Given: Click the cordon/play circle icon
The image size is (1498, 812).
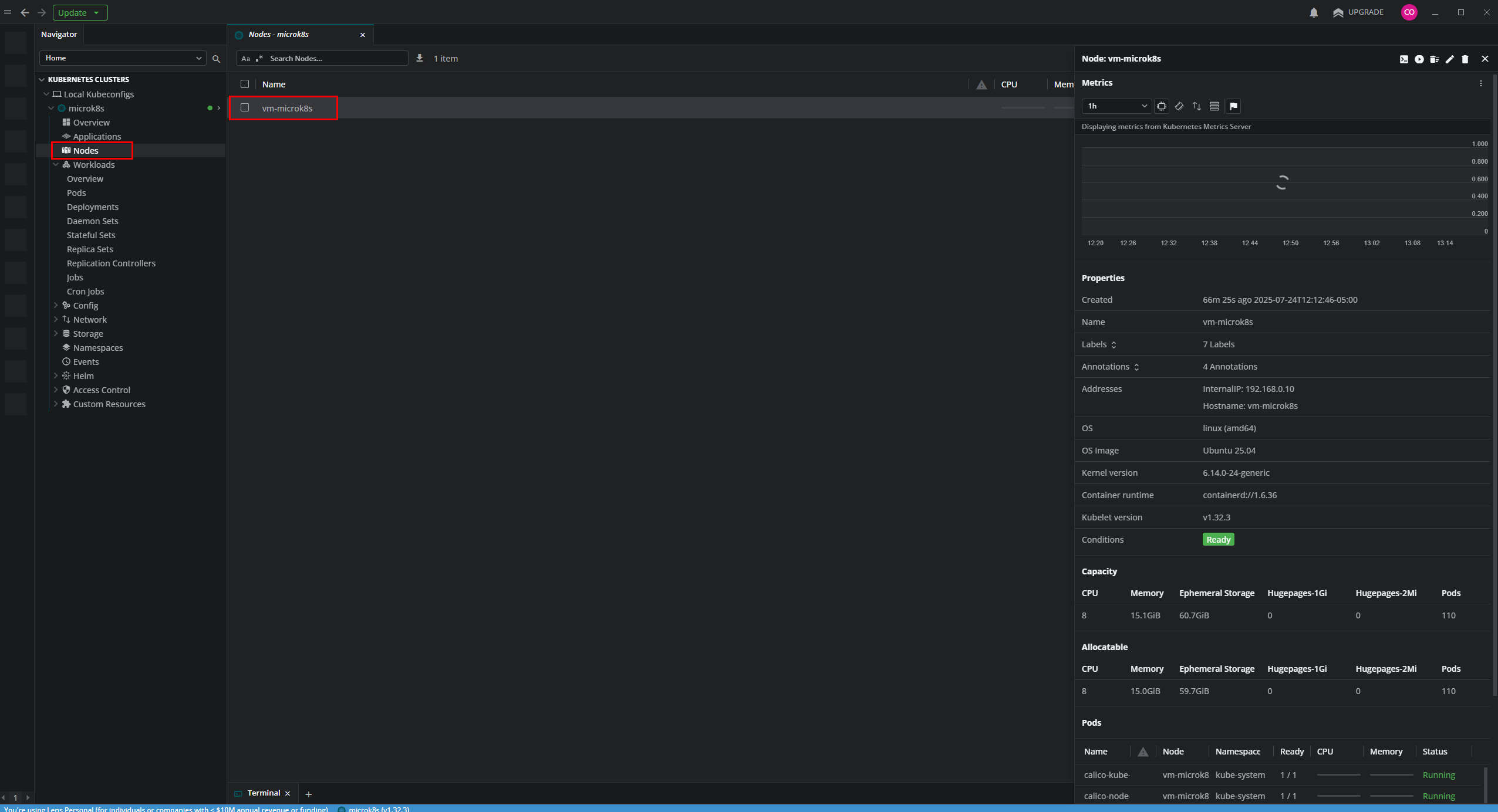Looking at the screenshot, I should [x=1419, y=59].
